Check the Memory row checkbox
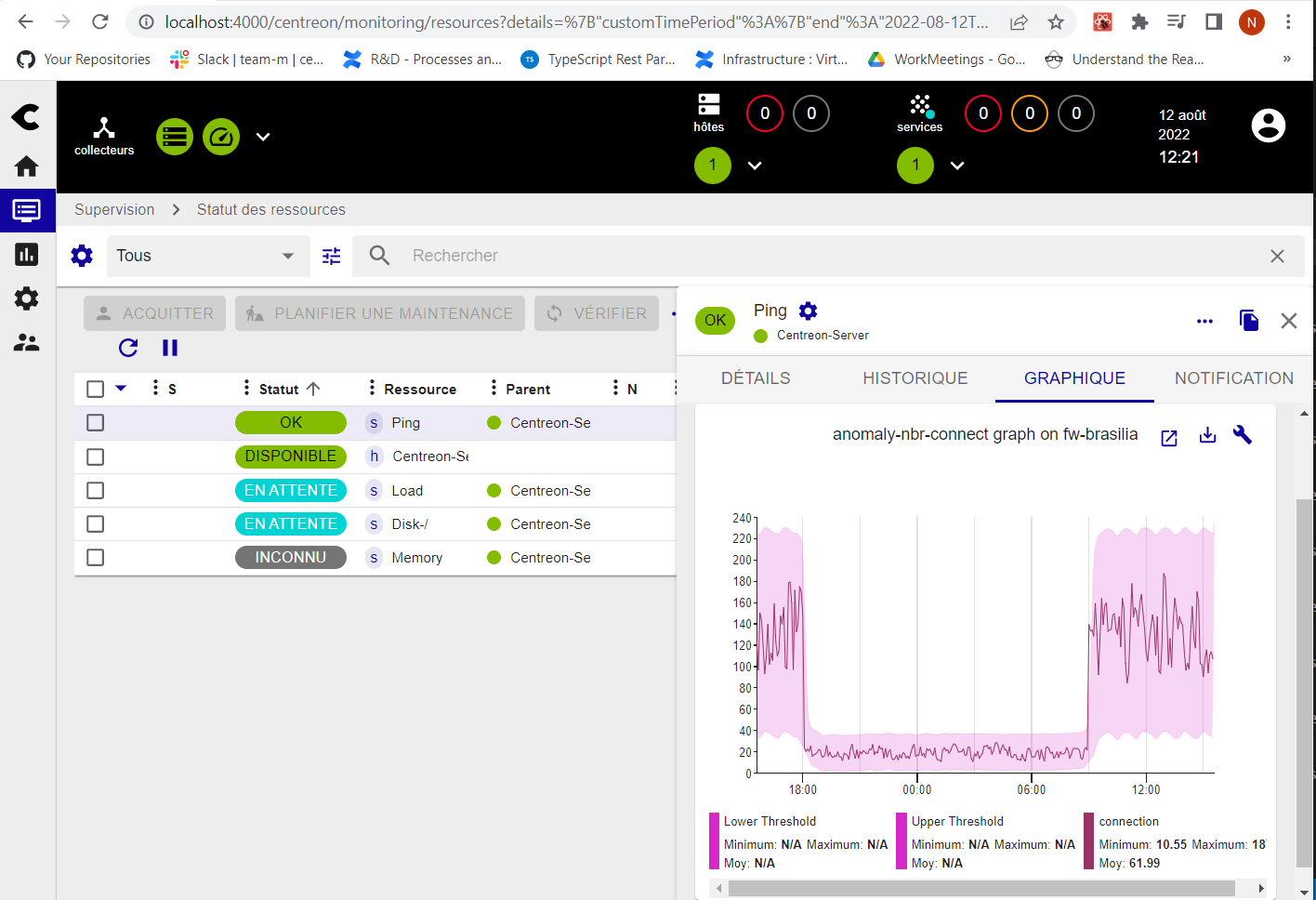 (x=95, y=557)
